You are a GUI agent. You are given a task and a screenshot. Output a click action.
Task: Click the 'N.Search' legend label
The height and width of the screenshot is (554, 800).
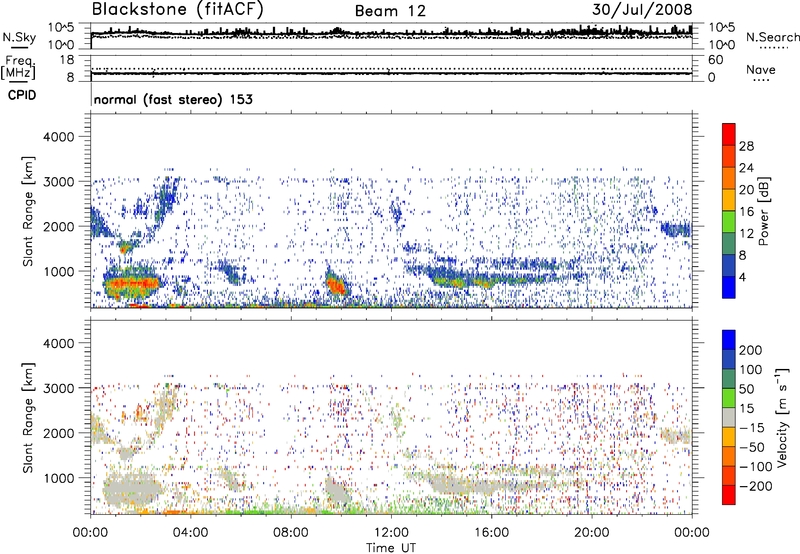[773, 37]
